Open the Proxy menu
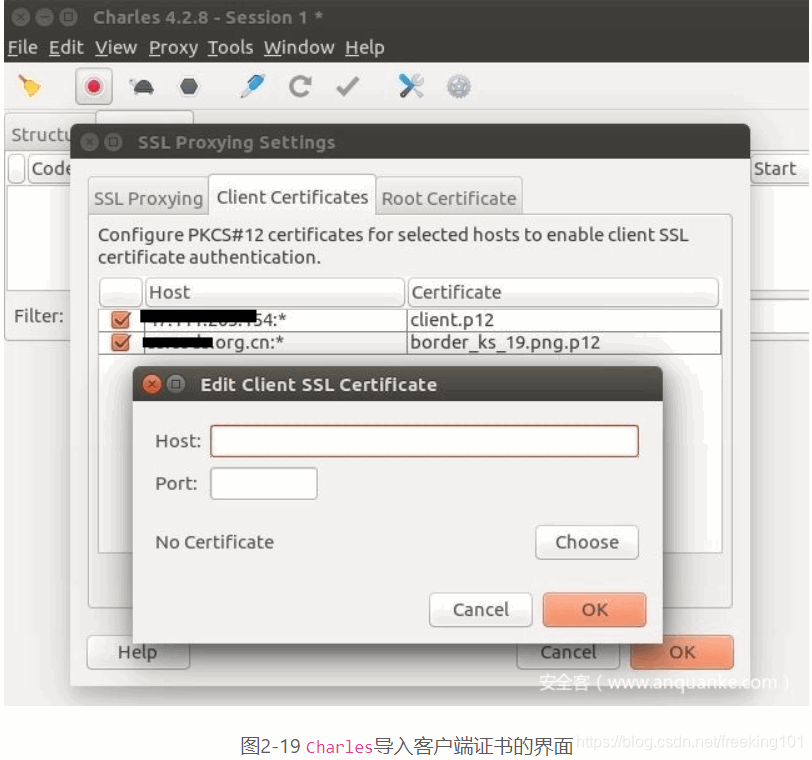The height and width of the screenshot is (760, 812). pyautogui.click(x=173, y=48)
